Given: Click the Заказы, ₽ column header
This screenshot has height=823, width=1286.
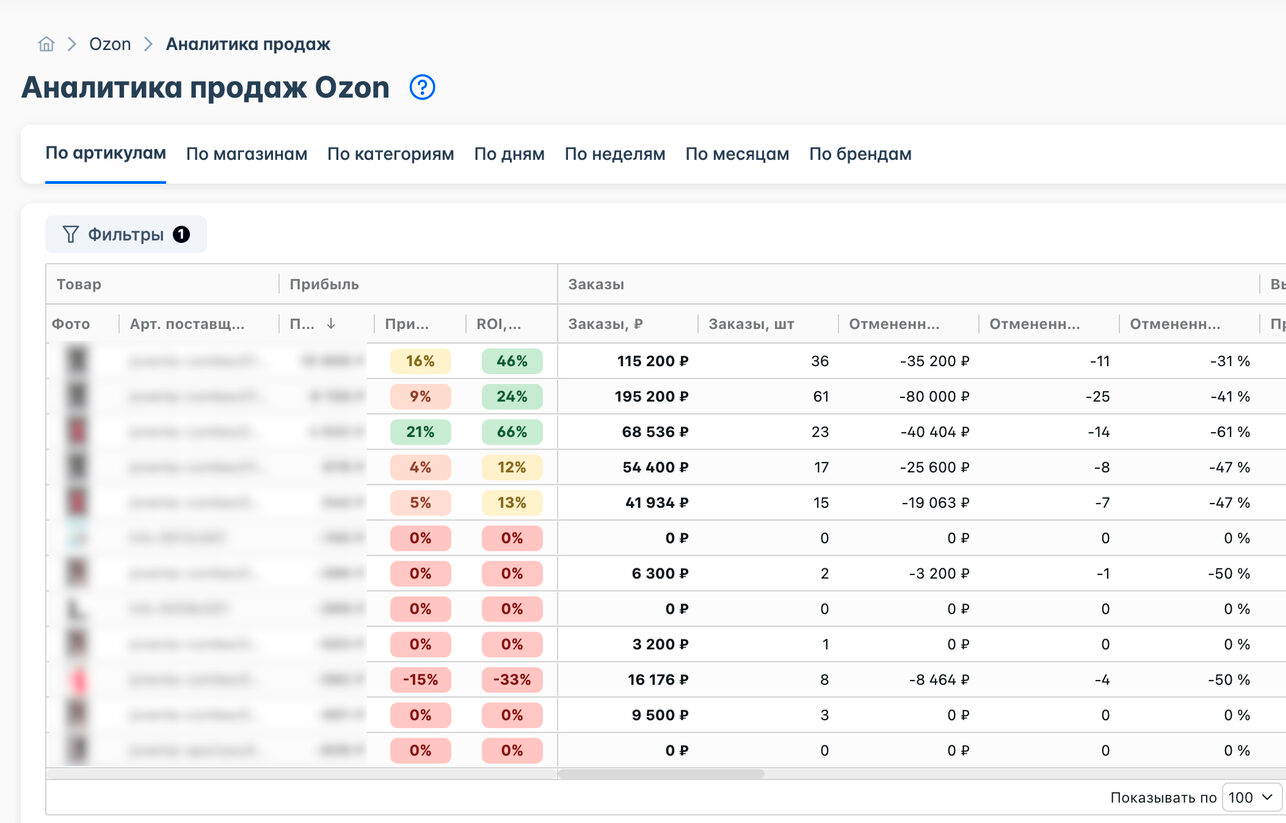Looking at the screenshot, I should point(628,324).
